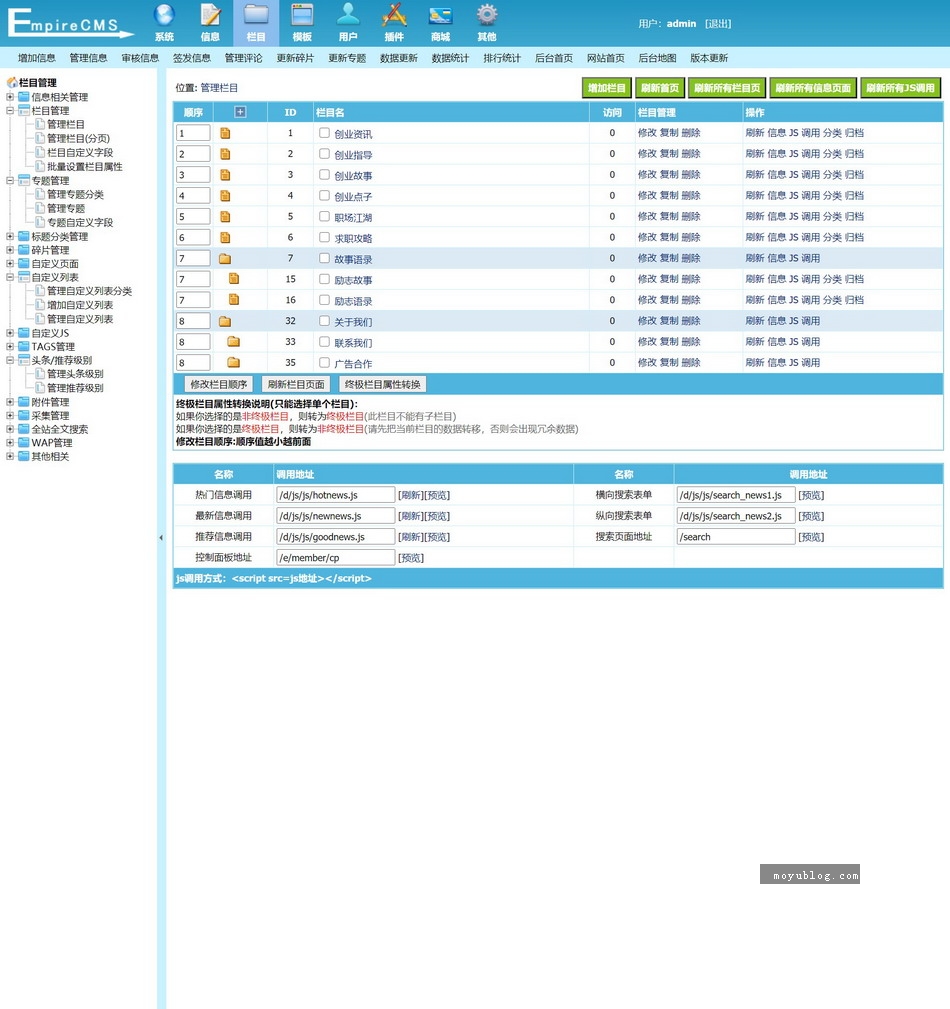The width and height of the screenshot is (950, 1009).
Task: Click the /d/js/js/hotnews.js address field
Action: [x=335, y=495]
